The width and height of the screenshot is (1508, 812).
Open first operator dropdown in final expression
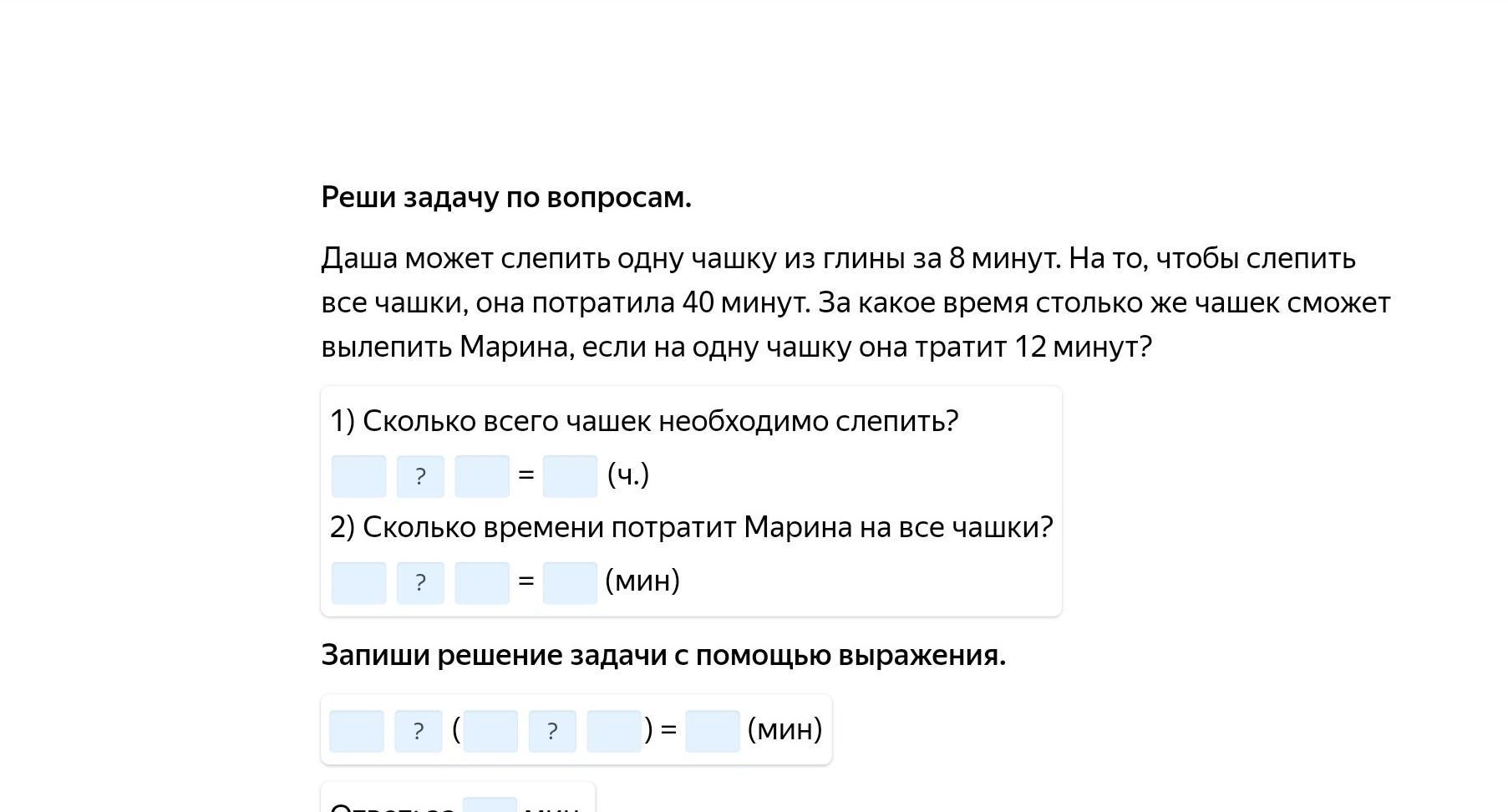click(x=419, y=731)
